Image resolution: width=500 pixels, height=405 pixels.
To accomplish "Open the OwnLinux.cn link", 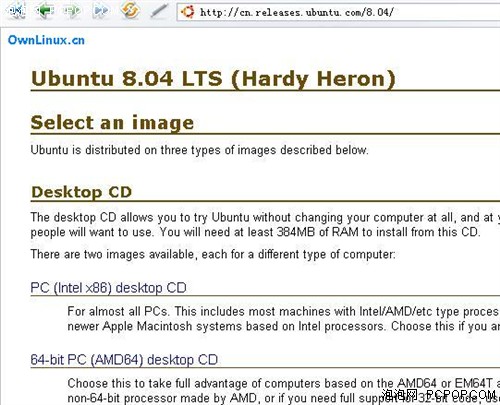I will point(46,40).
